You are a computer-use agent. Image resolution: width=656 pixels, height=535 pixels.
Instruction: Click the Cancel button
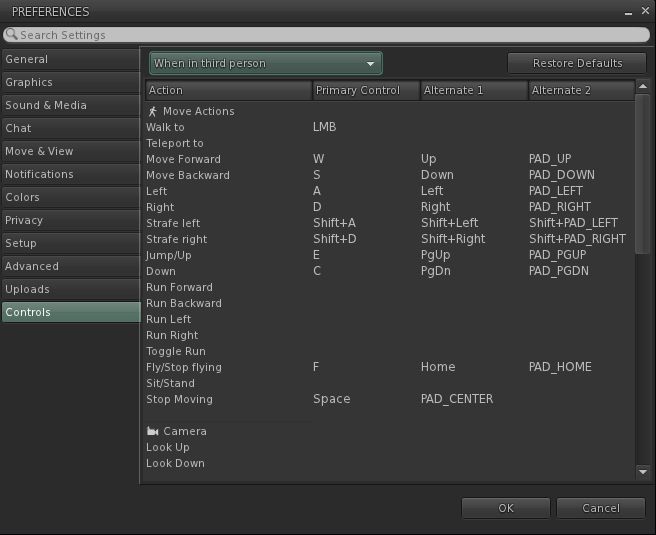(x=601, y=508)
